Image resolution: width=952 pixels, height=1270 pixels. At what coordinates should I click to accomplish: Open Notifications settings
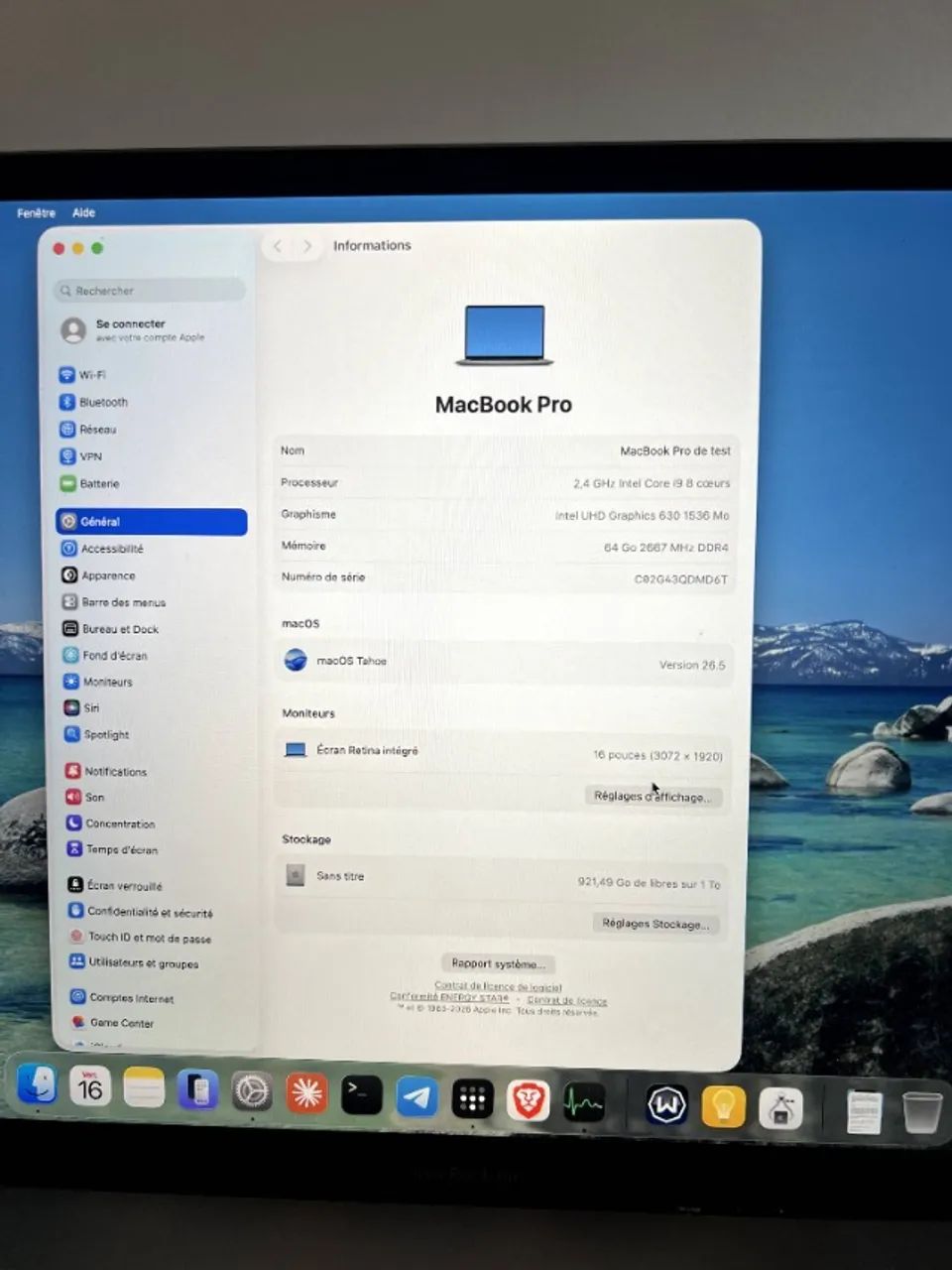(x=106, y=771)
